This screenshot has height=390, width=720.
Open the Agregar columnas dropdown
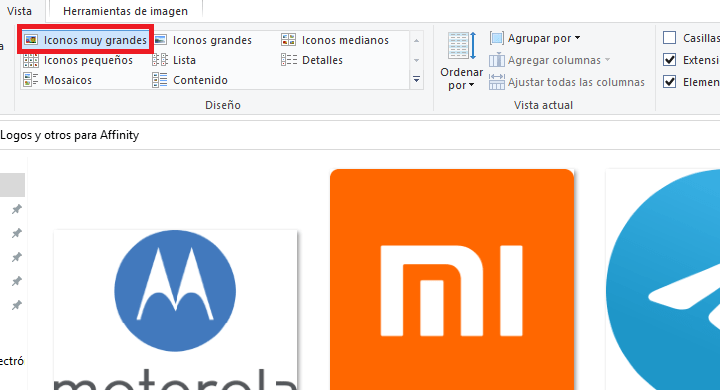549,60
